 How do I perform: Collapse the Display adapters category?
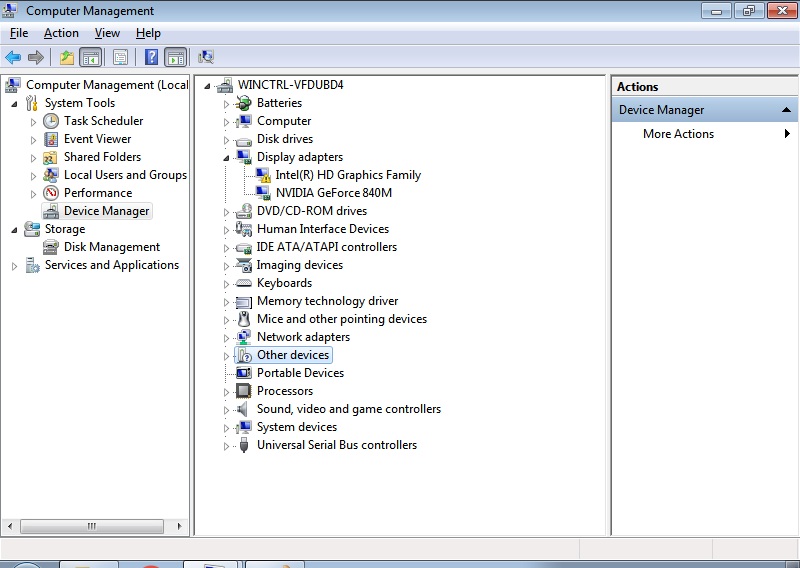pos(226,158)
